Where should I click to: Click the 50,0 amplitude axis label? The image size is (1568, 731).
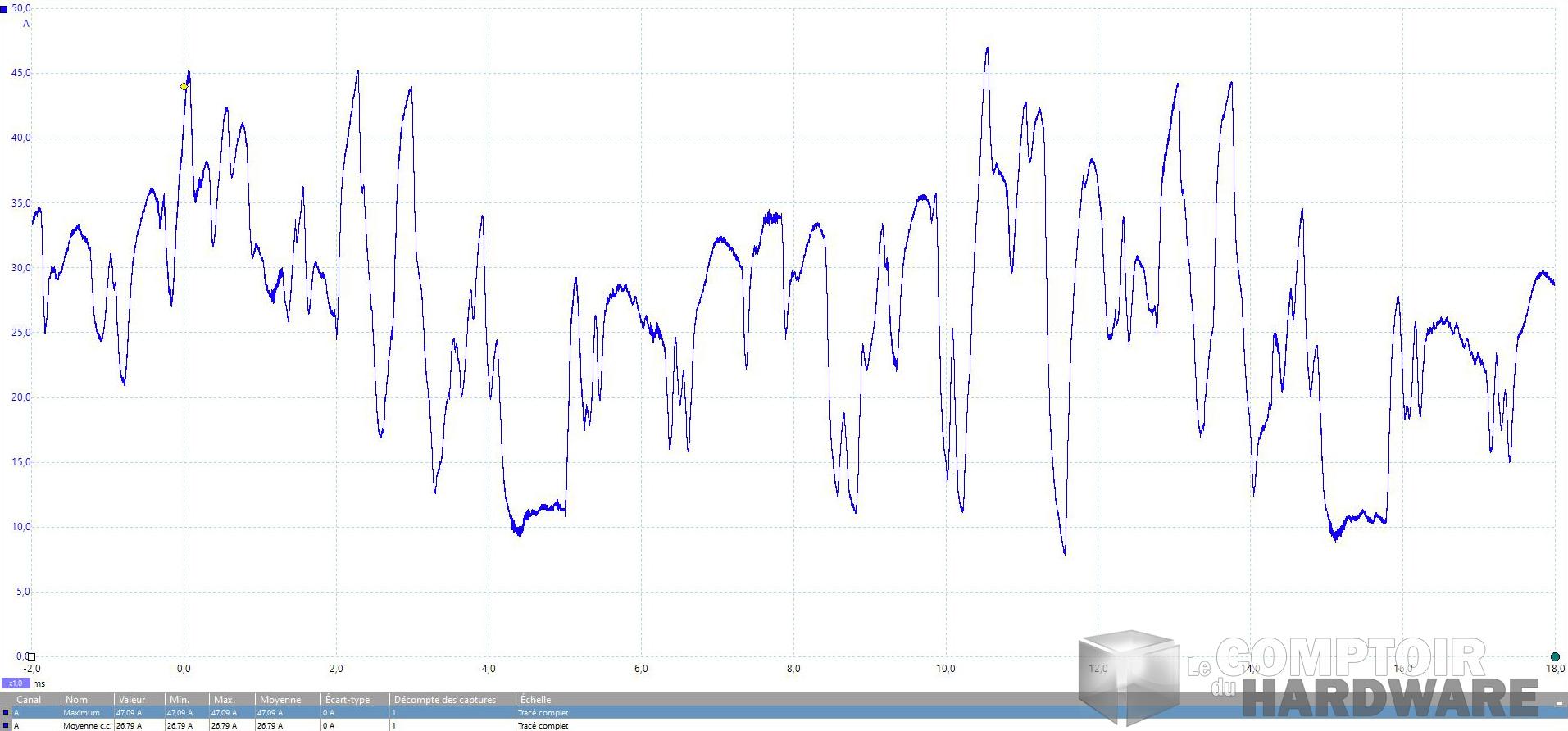(21, 8)
